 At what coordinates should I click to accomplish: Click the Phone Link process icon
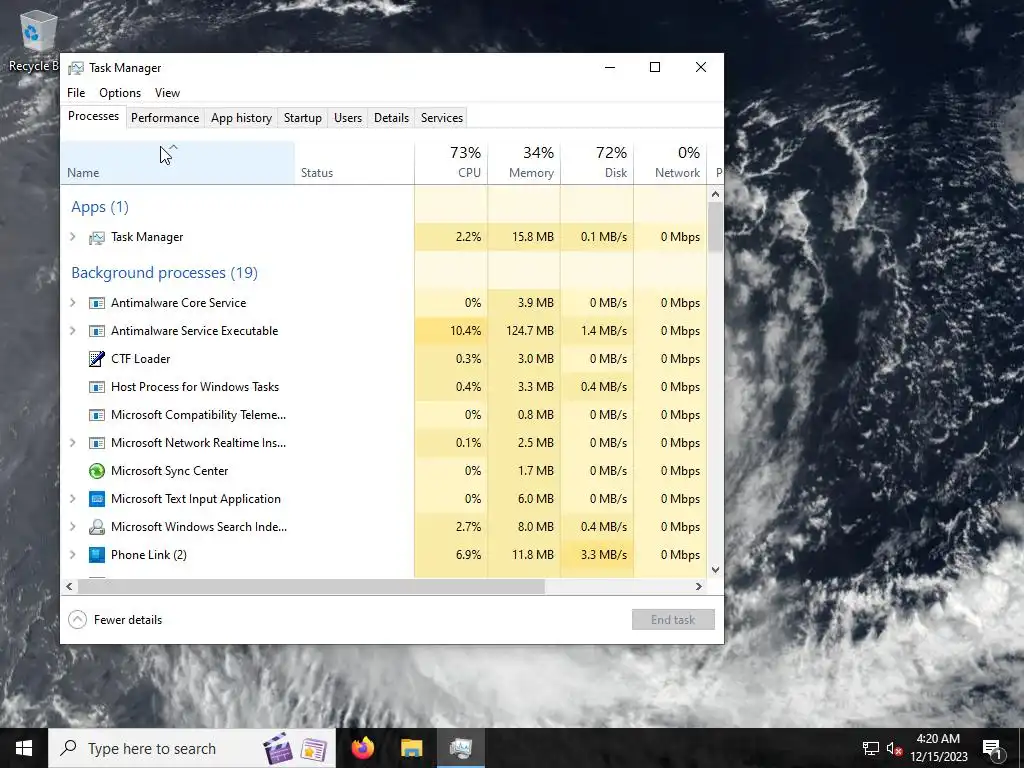(97, 555)
